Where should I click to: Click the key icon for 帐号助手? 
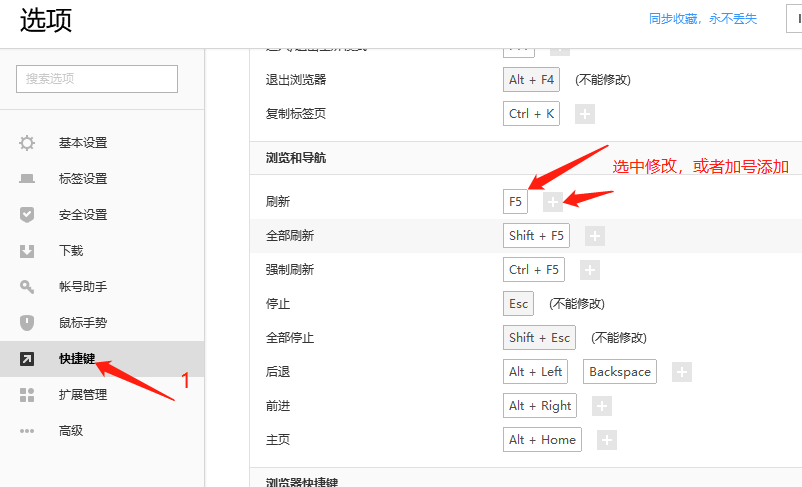pyautogui.click(x=27, y=287)
